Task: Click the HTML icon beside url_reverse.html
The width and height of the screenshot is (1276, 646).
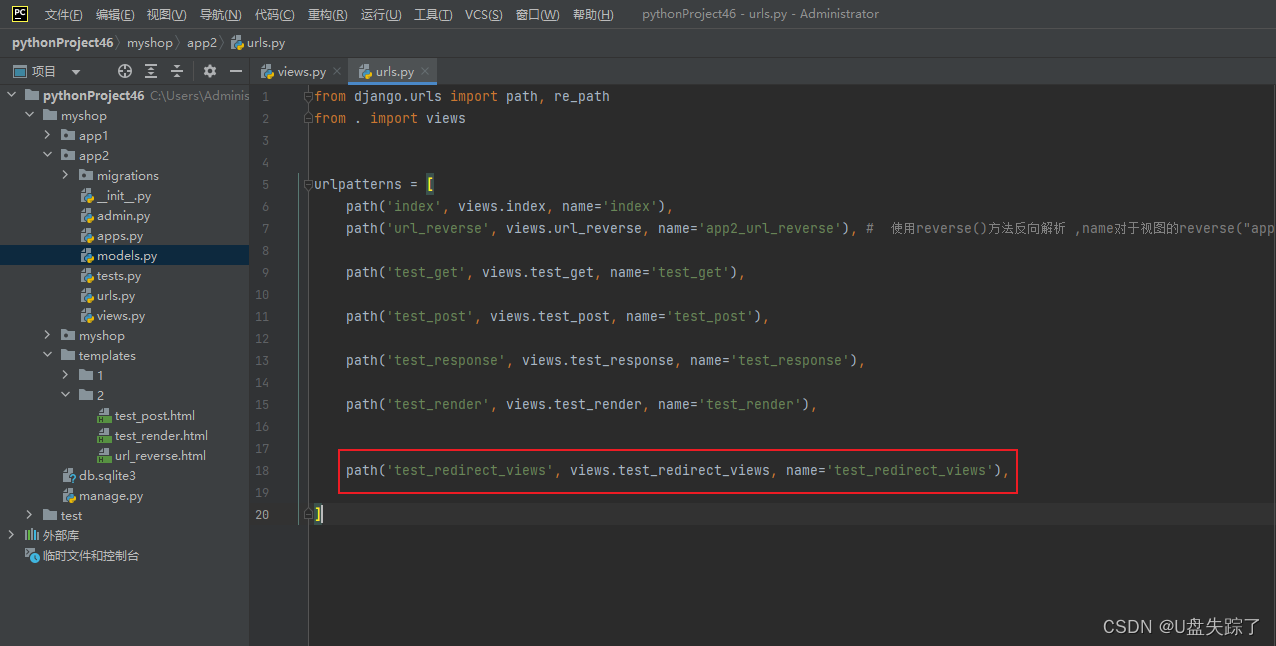Action: pos(103,455)
